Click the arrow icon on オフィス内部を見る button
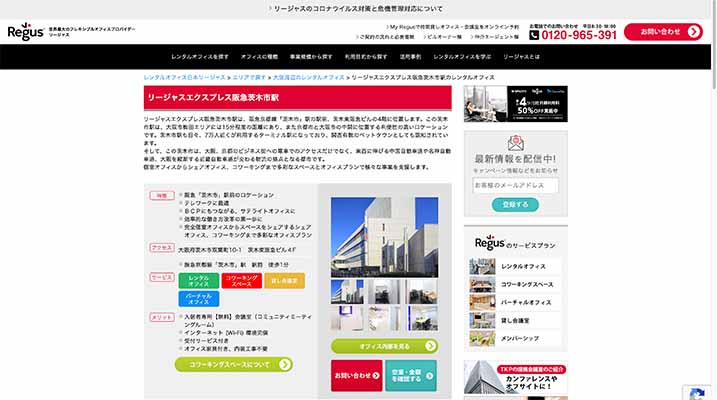This screenshot has width=717, height=400. 430,346
